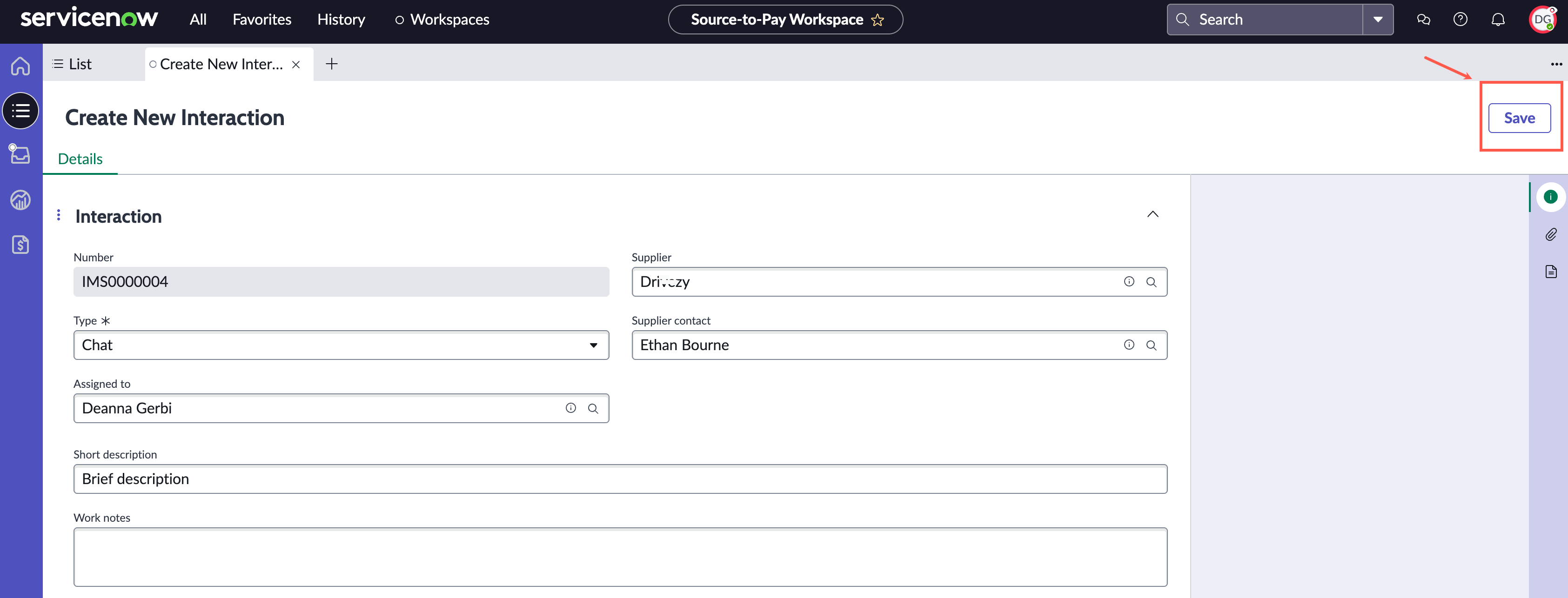The height and width of the screenshot is (598, 1568).
Task: Close the Create New Interaction tab
Action: point(296,65)
